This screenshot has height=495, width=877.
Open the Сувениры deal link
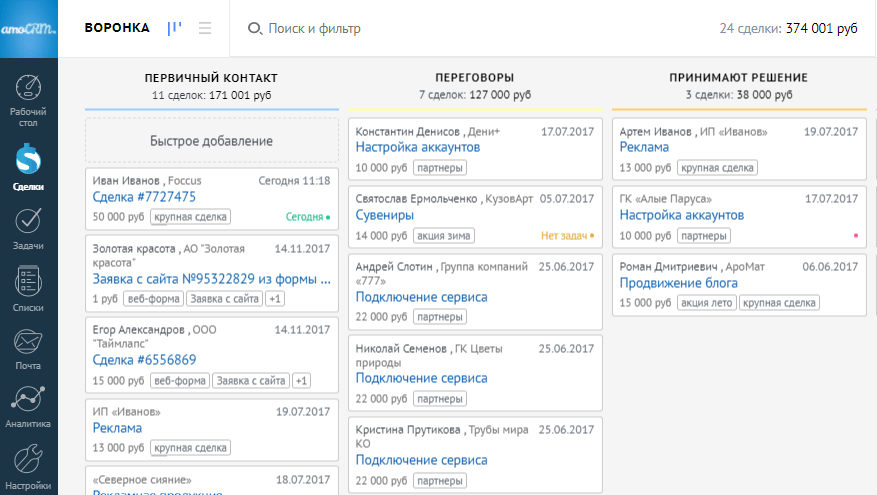tap(385, 215)
